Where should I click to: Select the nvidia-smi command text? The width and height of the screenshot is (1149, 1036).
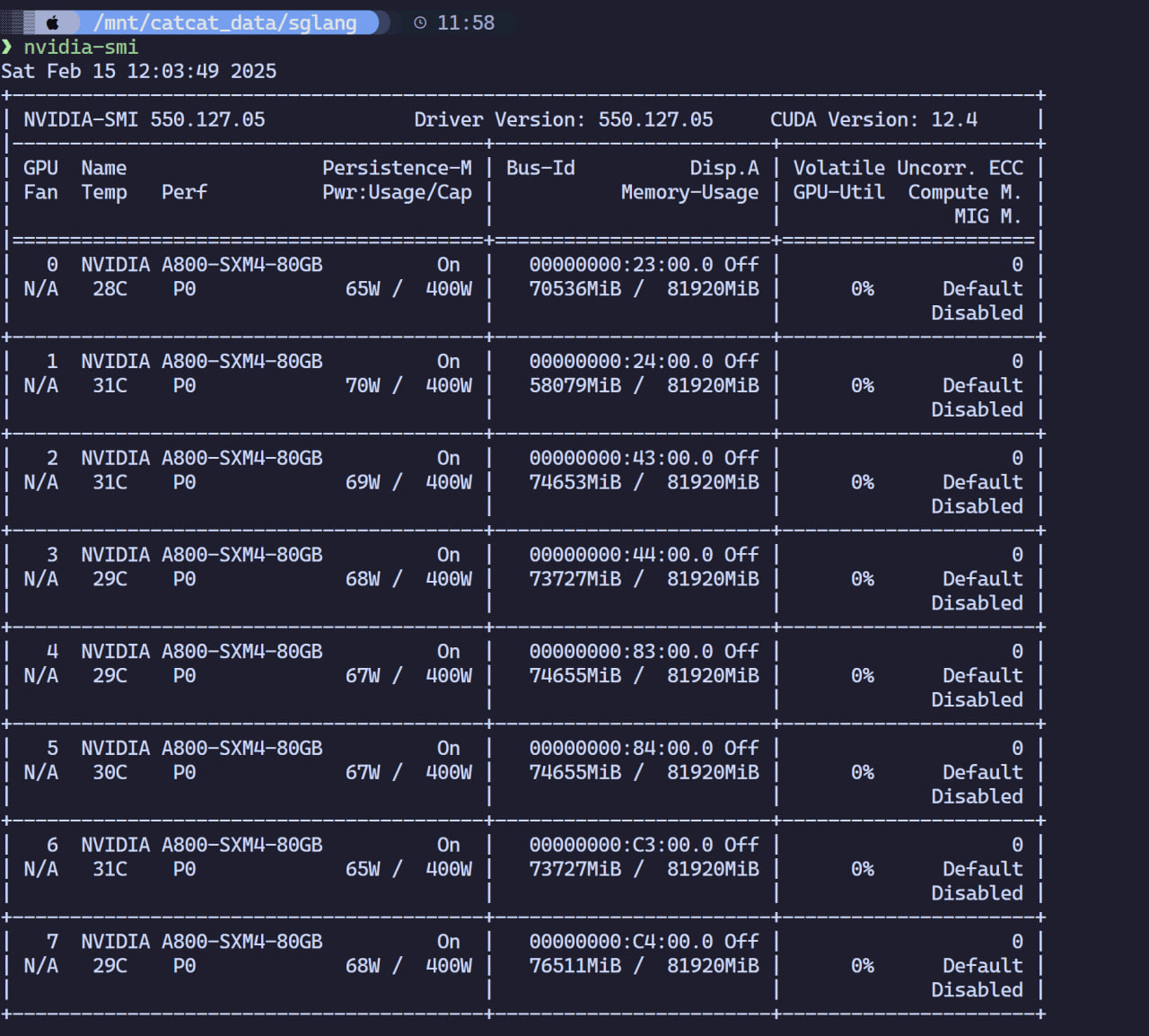[x=81, y=47]
